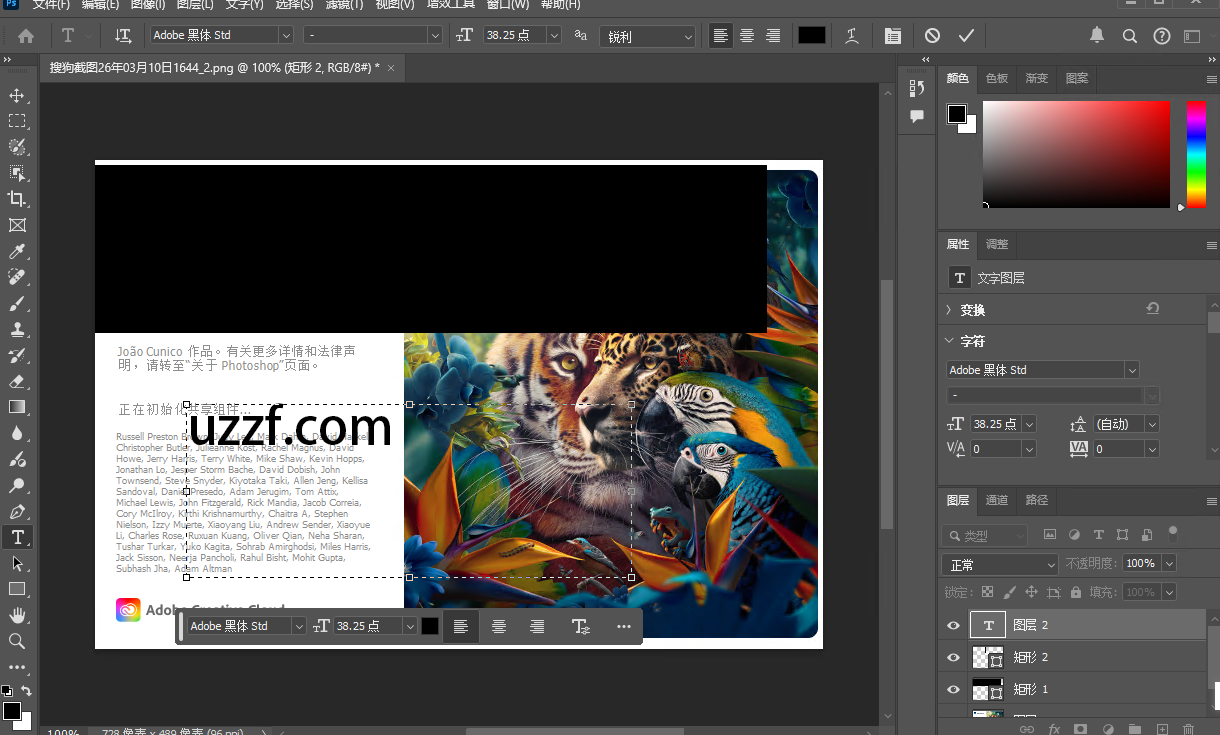Click the Create new layer icon
The image size is (1220, 735).
pos(1161,731)
